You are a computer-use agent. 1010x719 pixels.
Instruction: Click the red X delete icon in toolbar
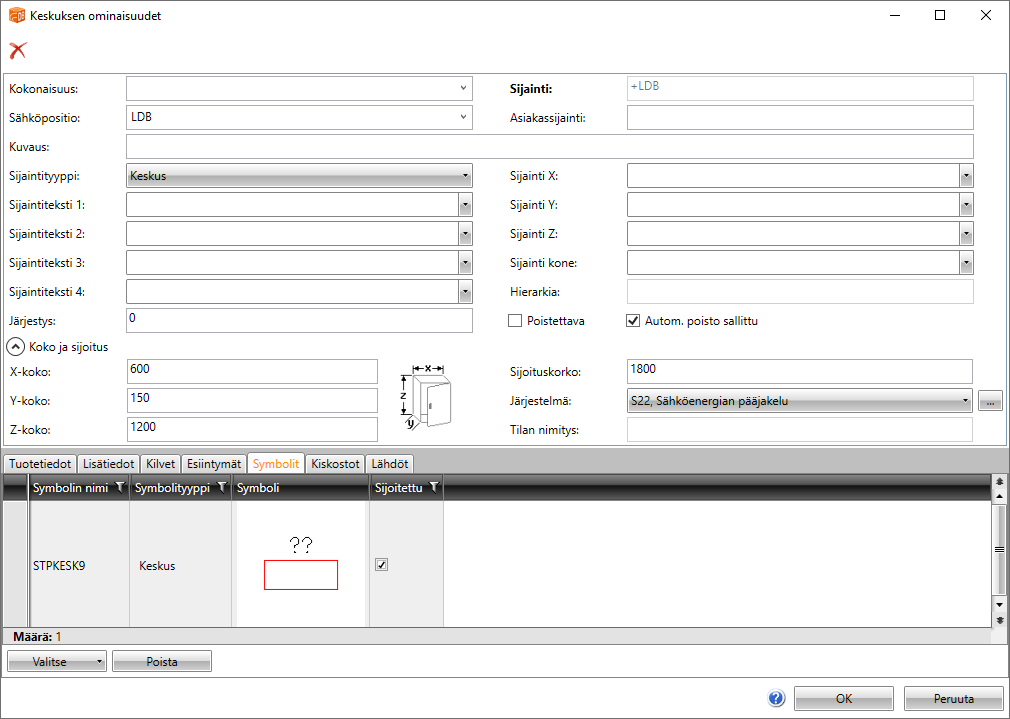point(17,51)
